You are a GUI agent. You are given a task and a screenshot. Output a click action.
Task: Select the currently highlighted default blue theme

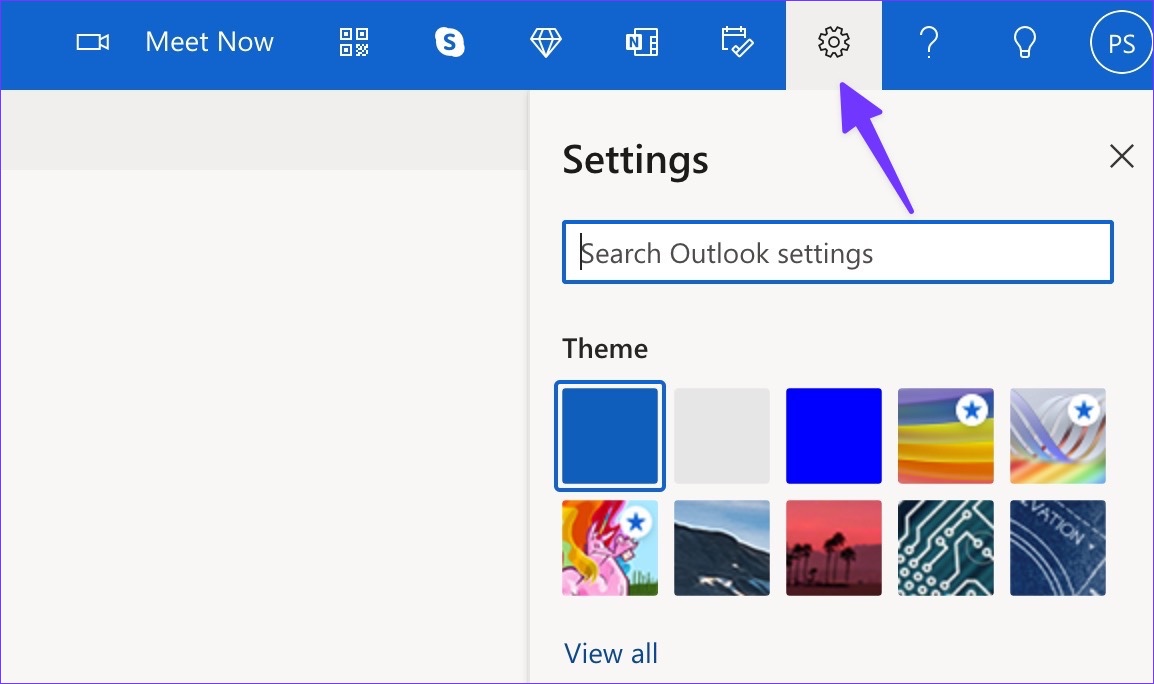(610, 436)
